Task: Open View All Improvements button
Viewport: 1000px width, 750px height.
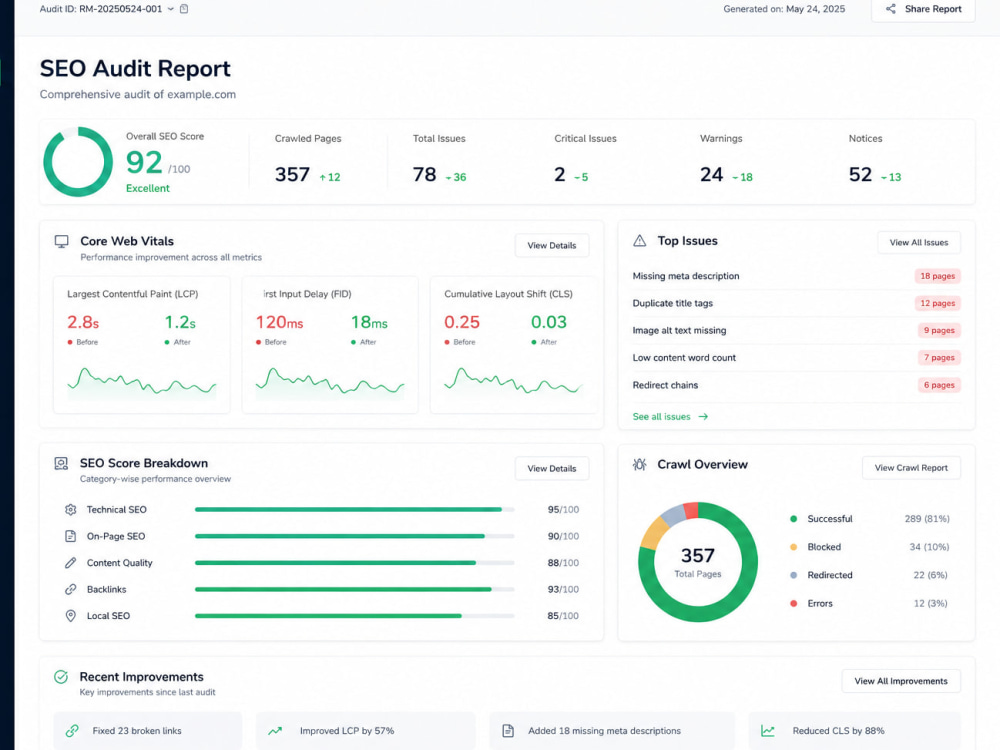Action: 901,681
